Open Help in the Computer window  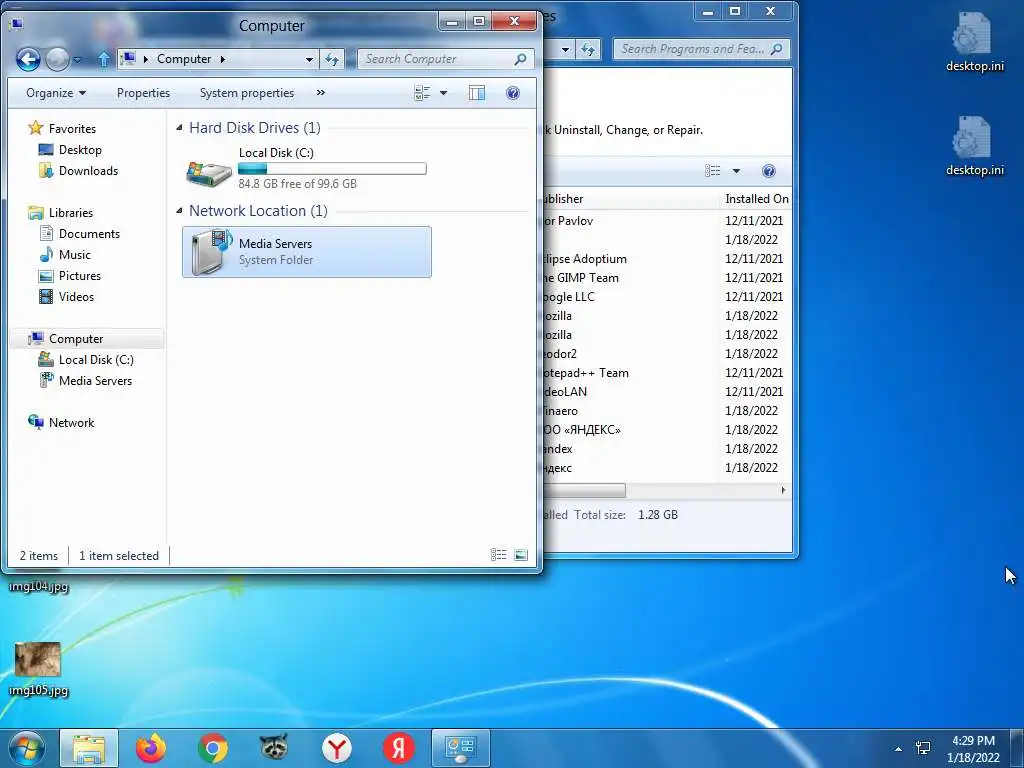point(513,93)
